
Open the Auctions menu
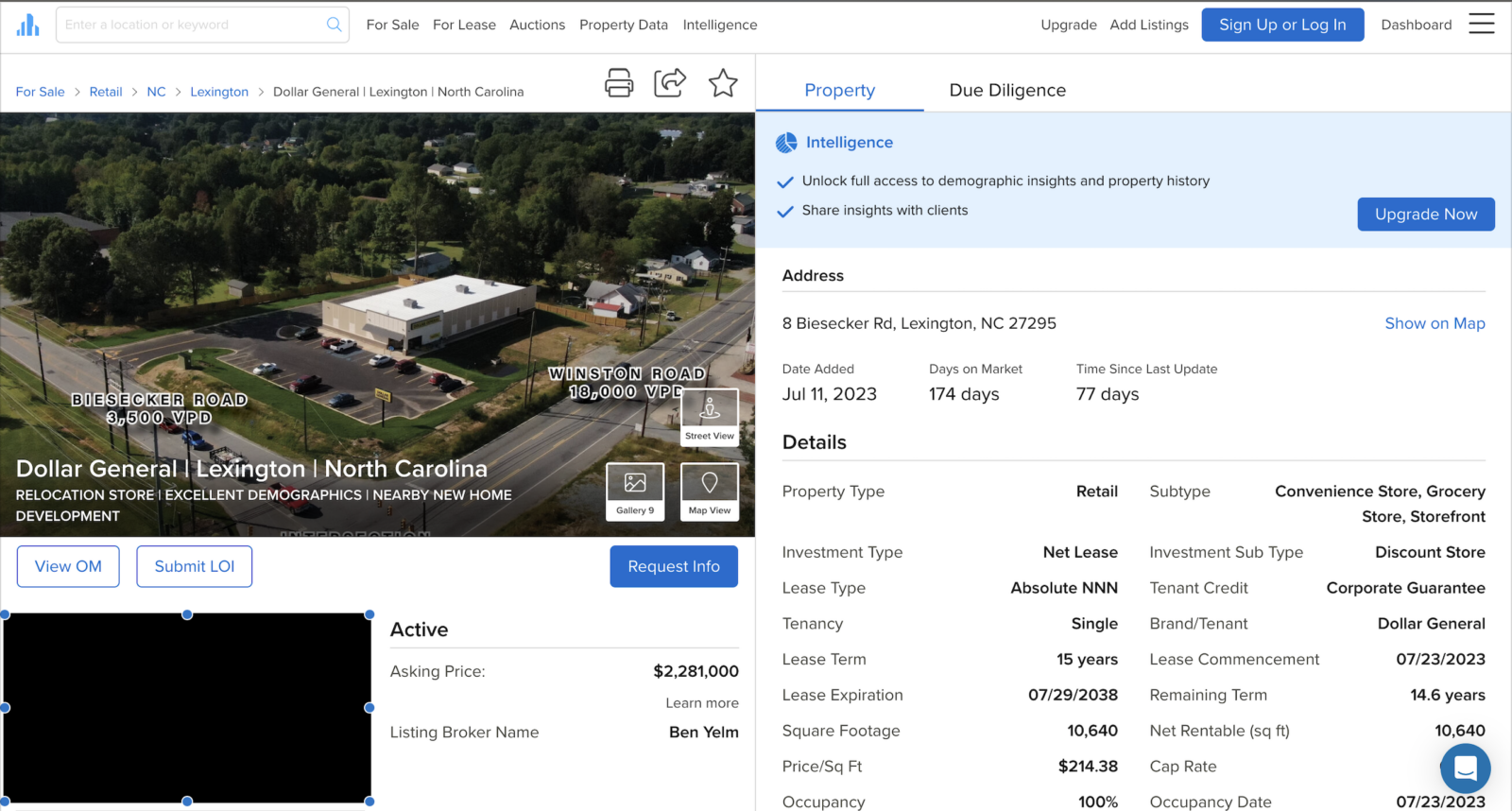[x=537, y=25]
